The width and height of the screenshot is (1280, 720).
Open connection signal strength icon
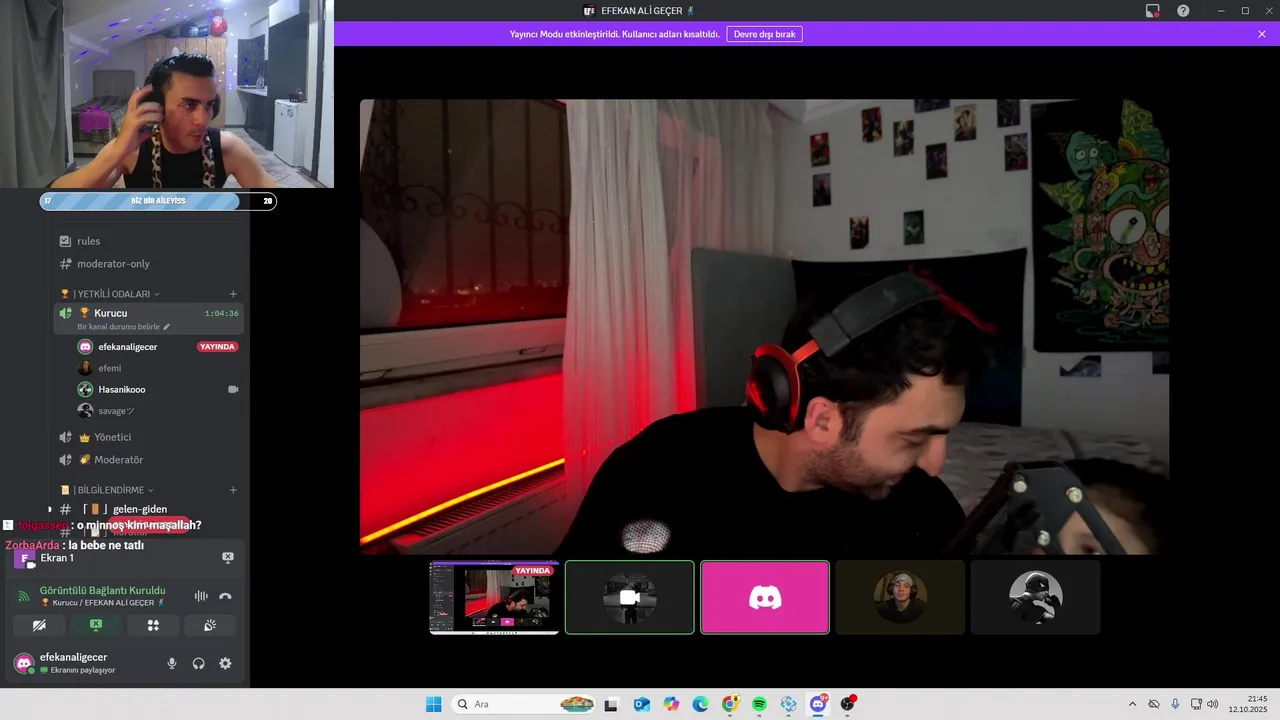[x=24, y=596]
